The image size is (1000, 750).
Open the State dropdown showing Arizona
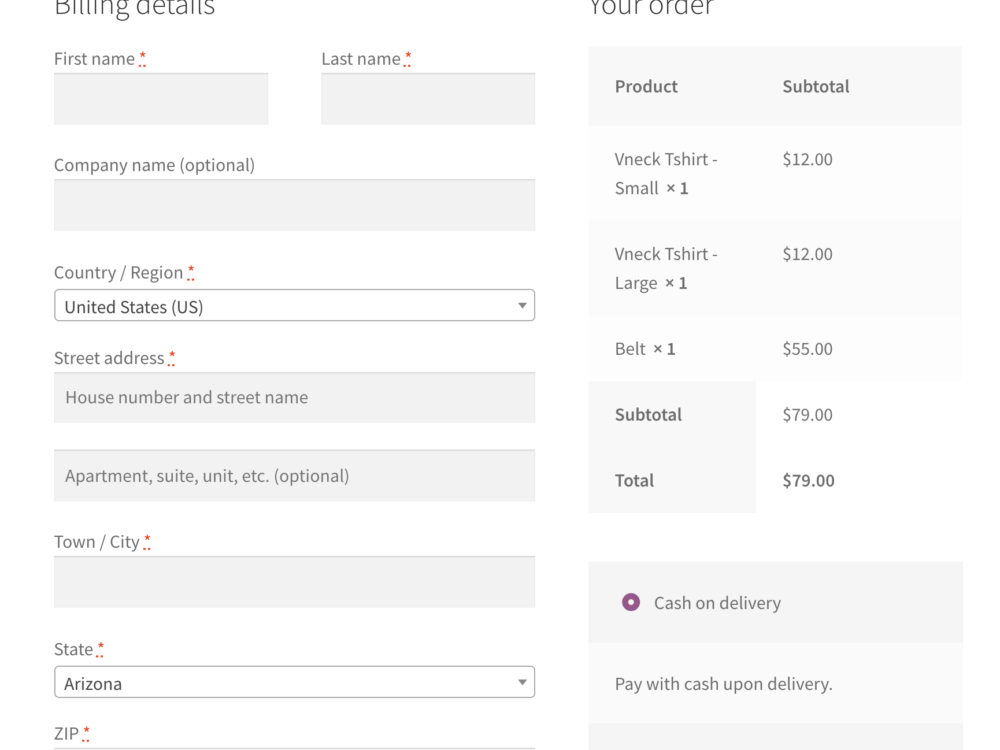pyautogui.click(x=294, y=682)
